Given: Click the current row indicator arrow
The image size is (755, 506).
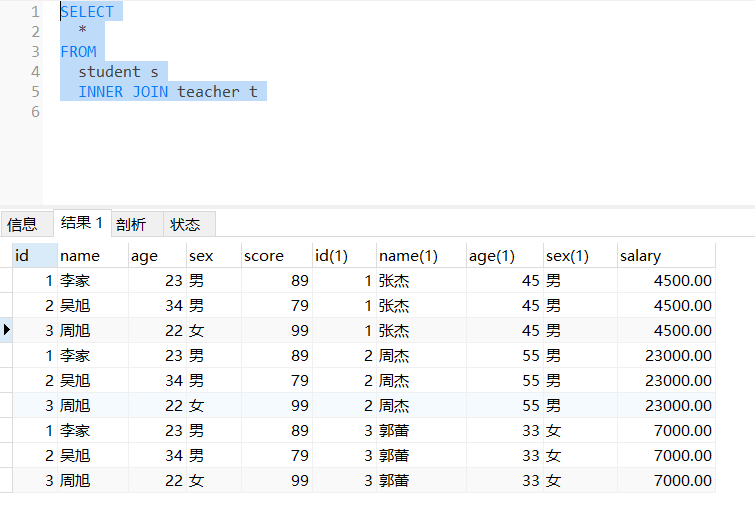Looking at the screenshot, I should [x=7, y=330].
